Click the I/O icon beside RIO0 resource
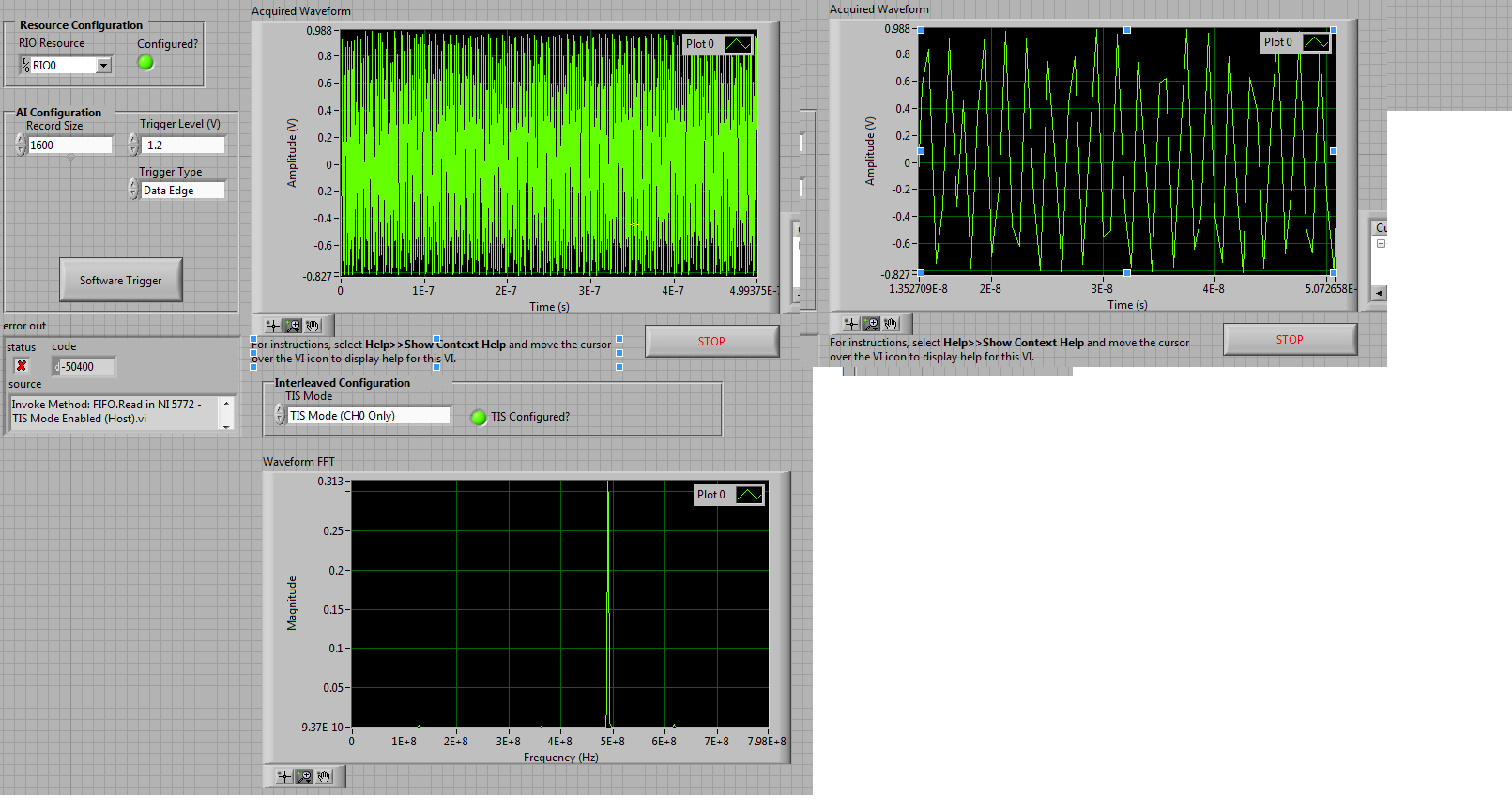 point(25,65)
